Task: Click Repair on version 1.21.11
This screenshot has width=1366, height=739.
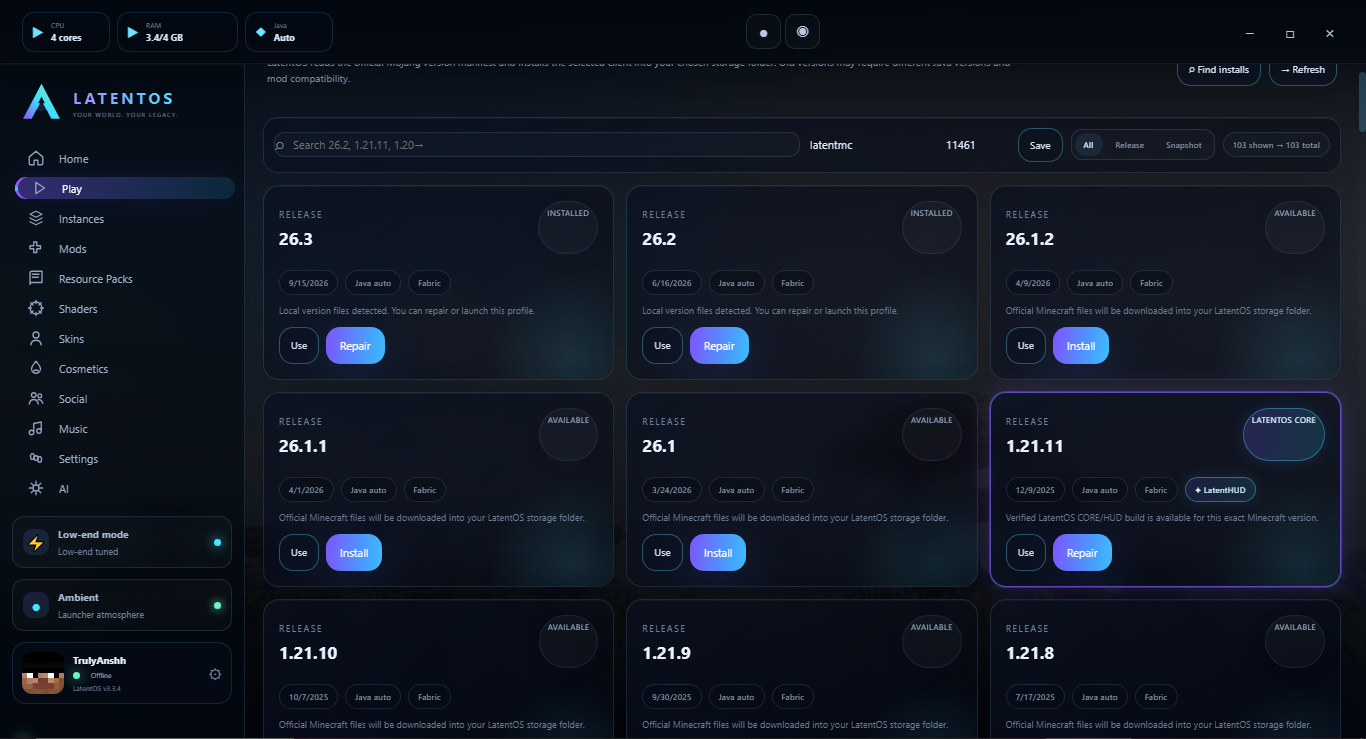Action: pos(1082,553)
